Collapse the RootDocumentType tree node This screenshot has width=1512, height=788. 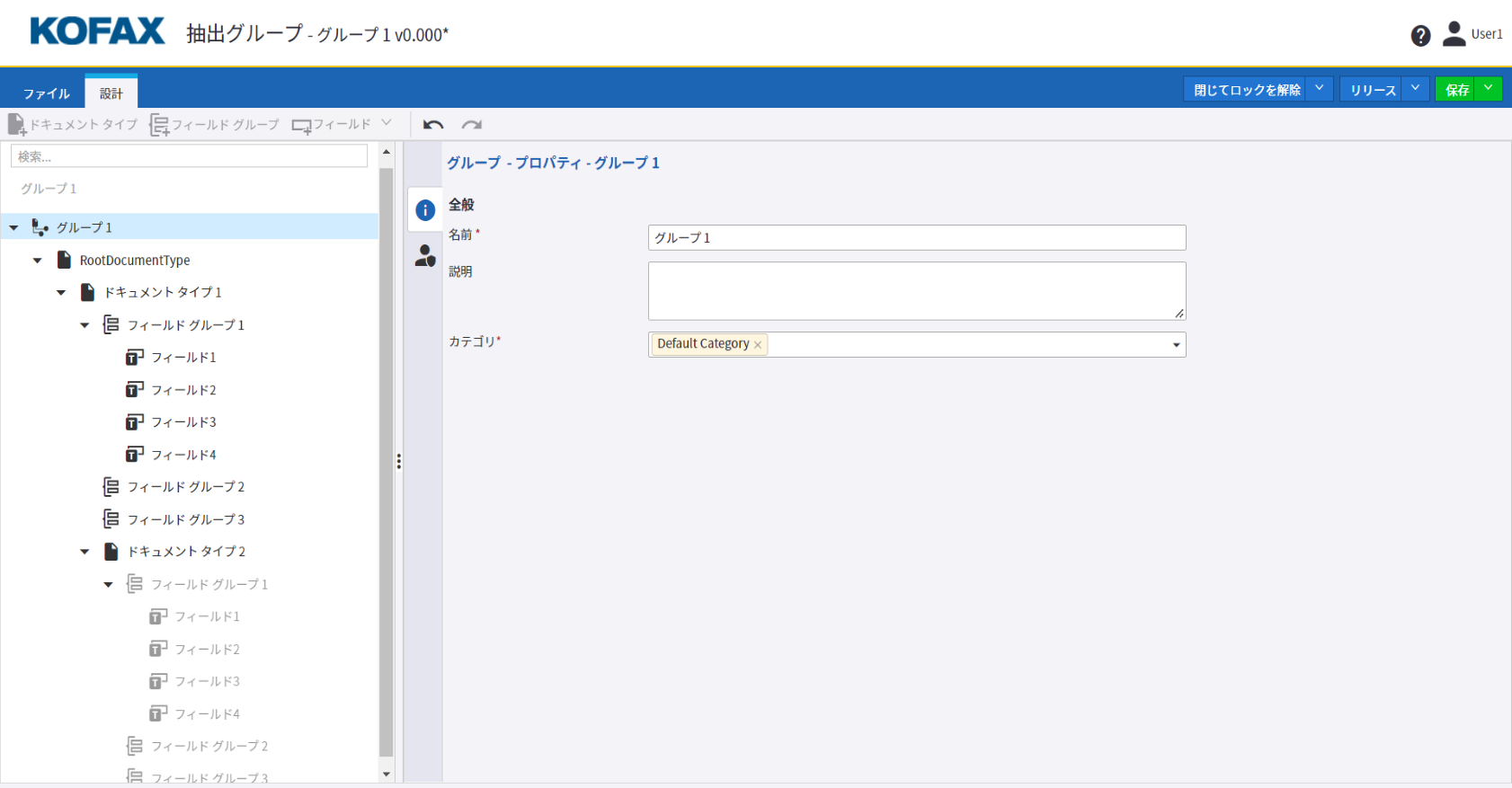pos(38,261)
